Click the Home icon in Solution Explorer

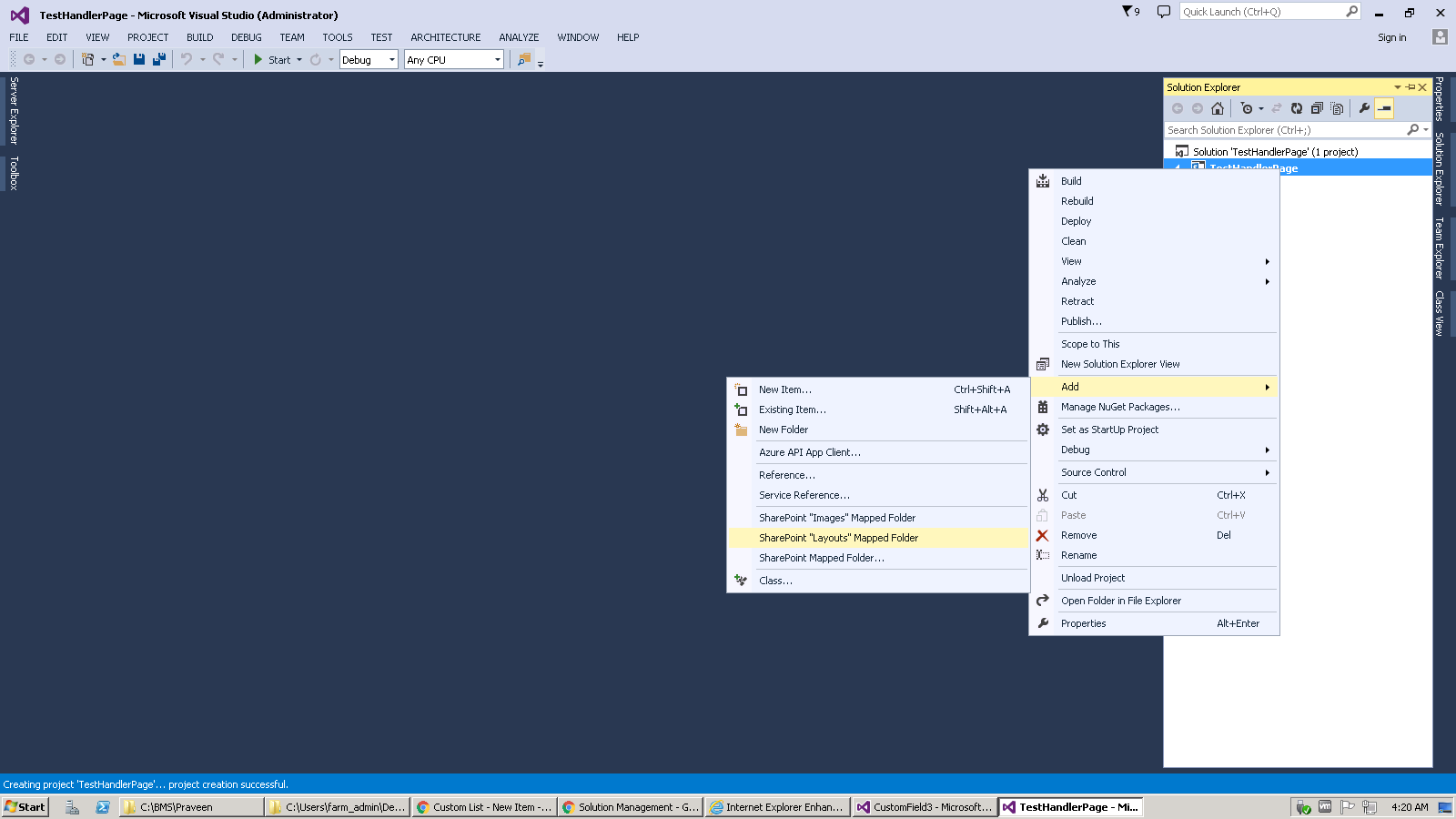[x=1218, y=108]
